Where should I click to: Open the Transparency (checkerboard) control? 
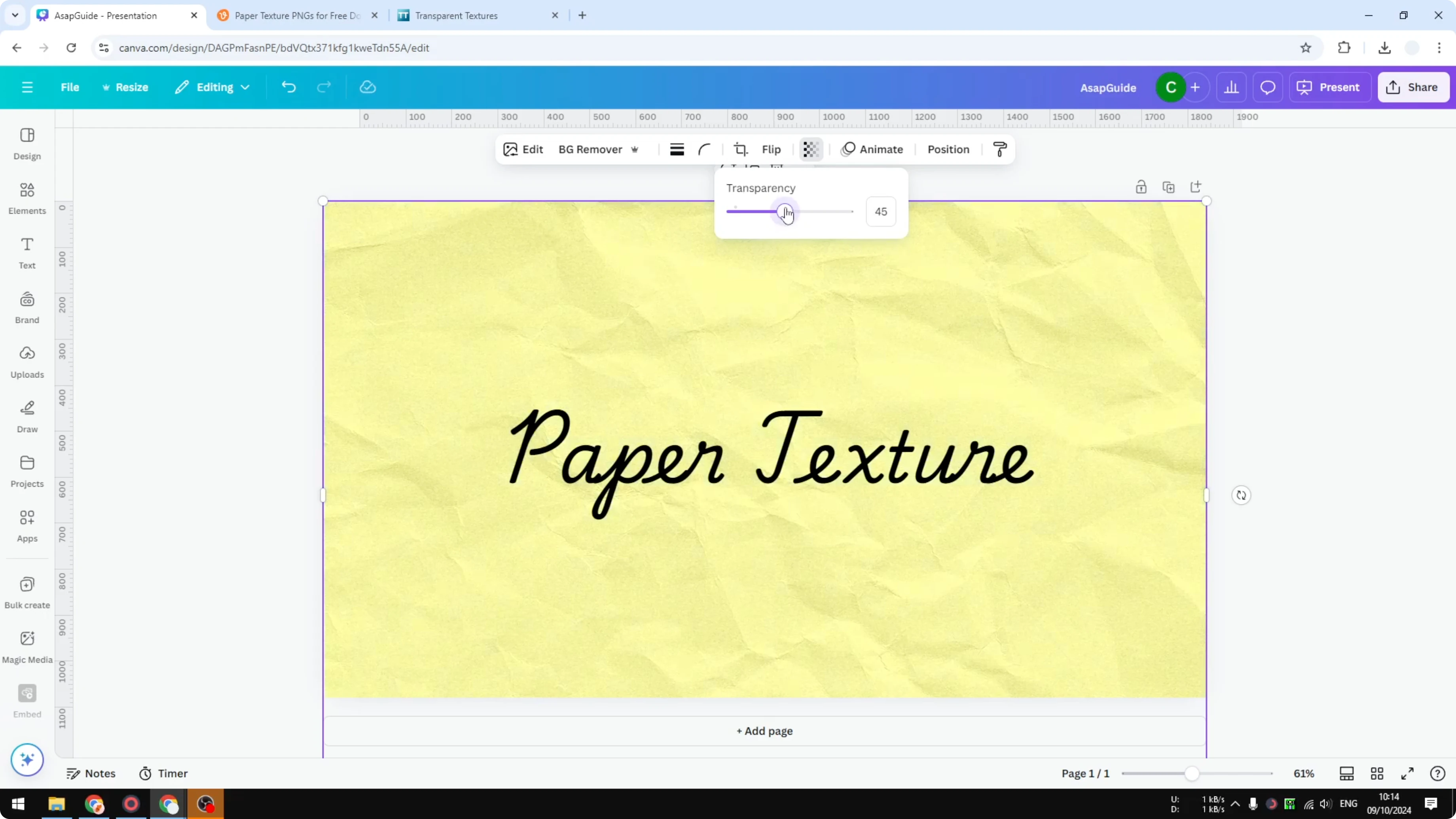pos(811,149)
